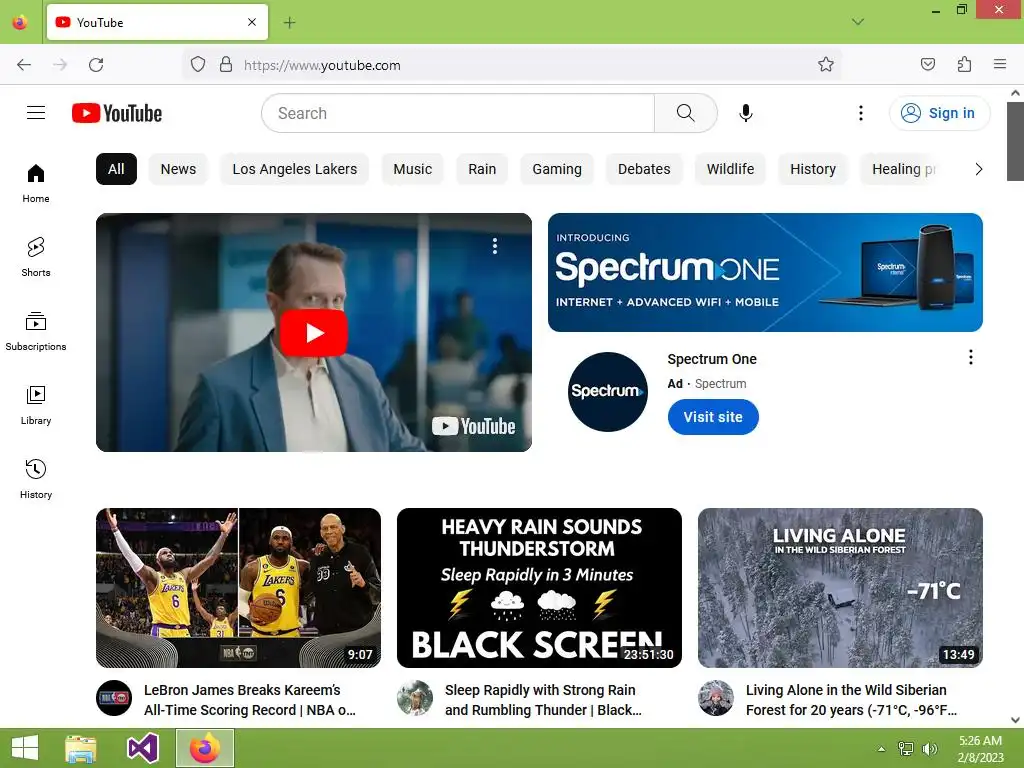Start voice search with microphone icon
1024x768 pixels.
[x=745, y=113]
